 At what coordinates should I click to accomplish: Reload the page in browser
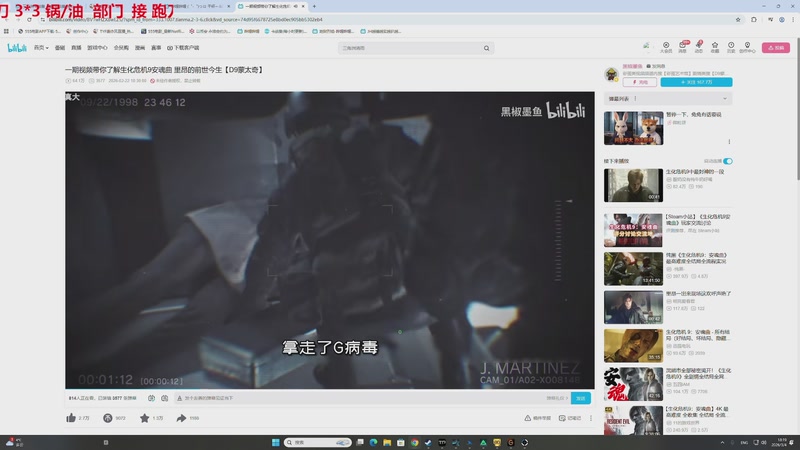point(29,19)
